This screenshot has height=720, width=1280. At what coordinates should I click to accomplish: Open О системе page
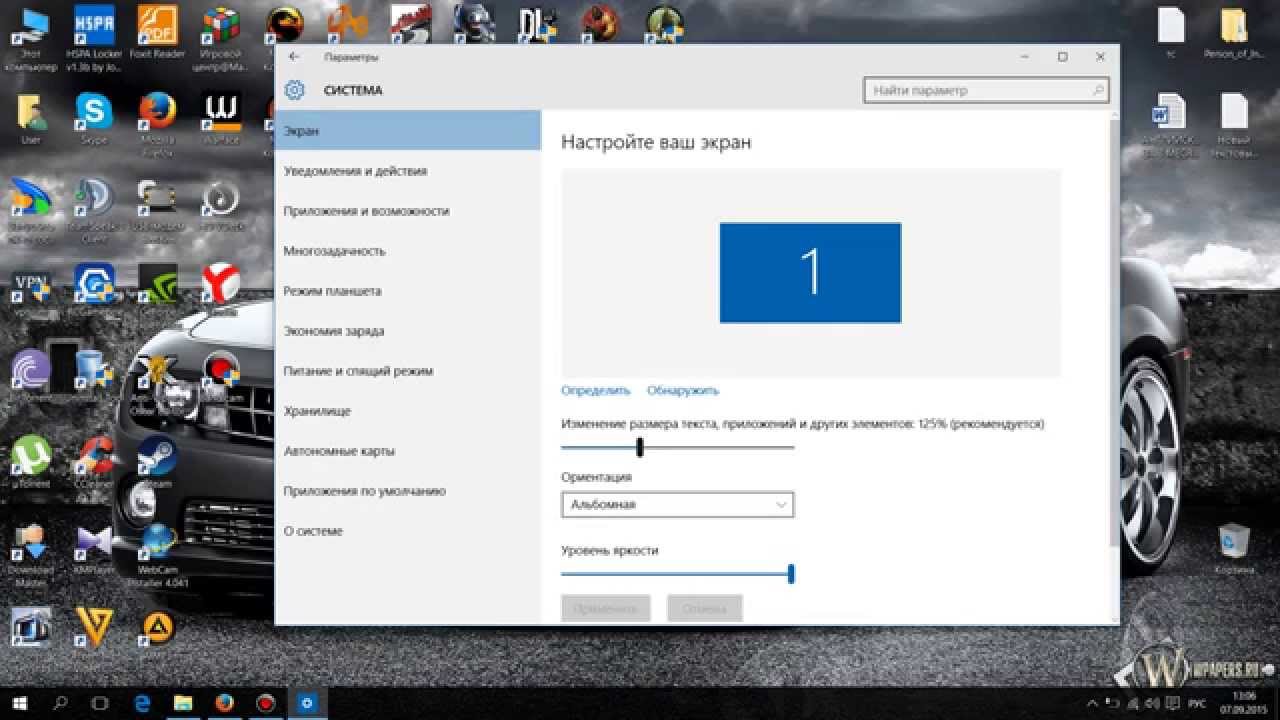coord(408,531)
